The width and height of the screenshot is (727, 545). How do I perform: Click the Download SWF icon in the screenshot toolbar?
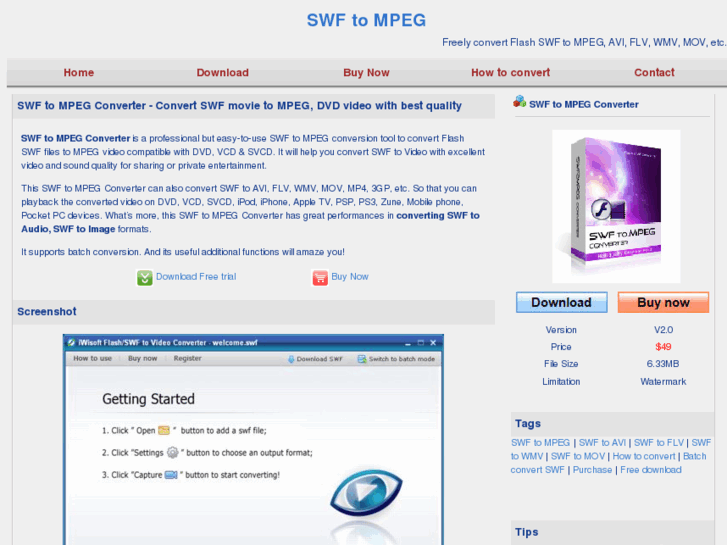(291, 359)
